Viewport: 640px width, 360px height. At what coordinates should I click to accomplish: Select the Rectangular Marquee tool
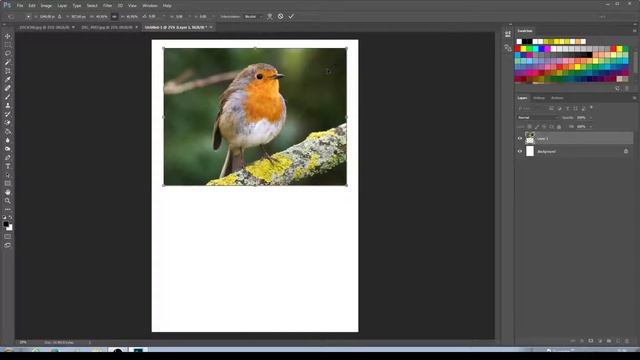pos(8,44)
